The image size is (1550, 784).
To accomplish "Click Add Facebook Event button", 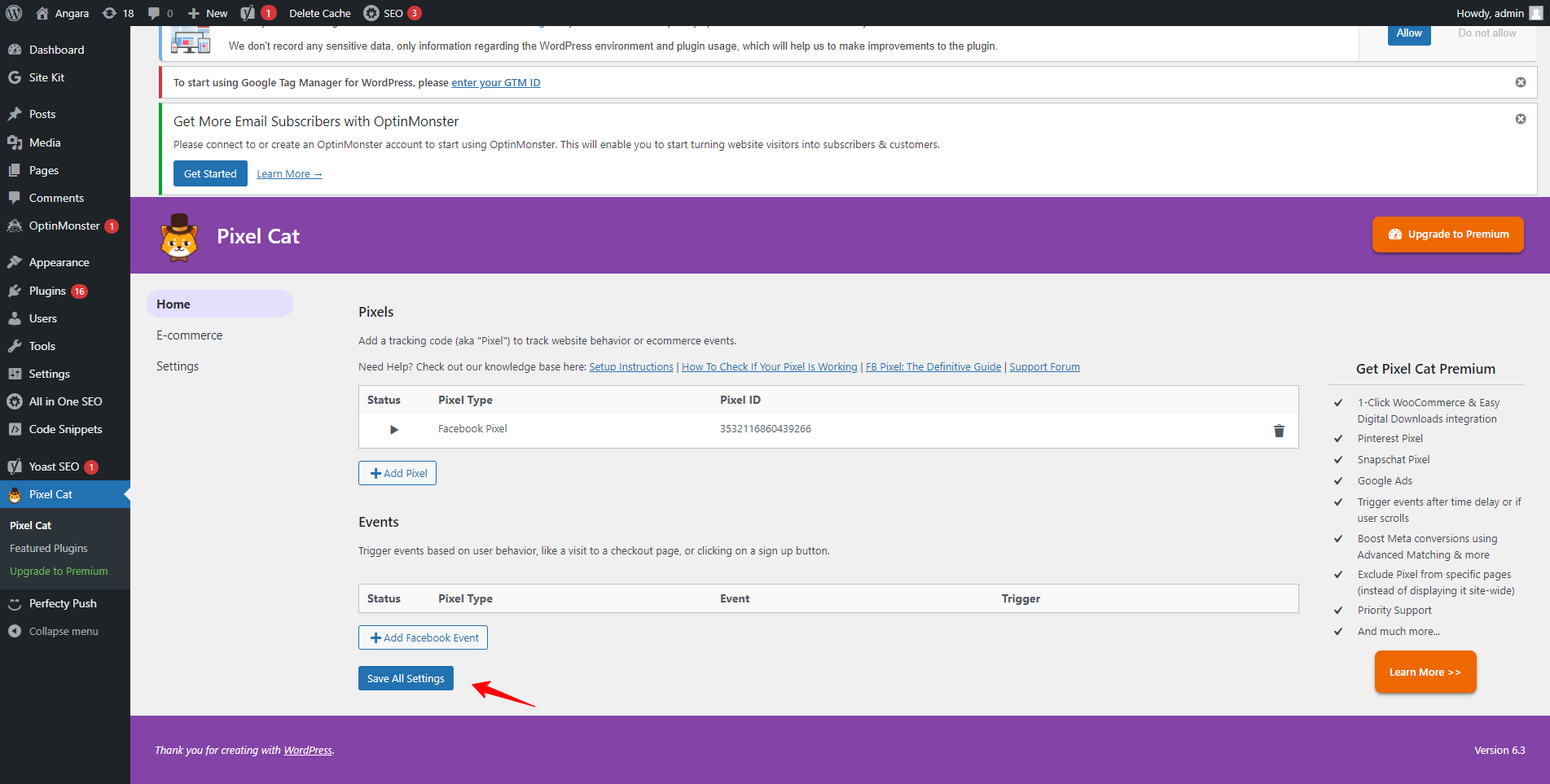I will point(423,637).
